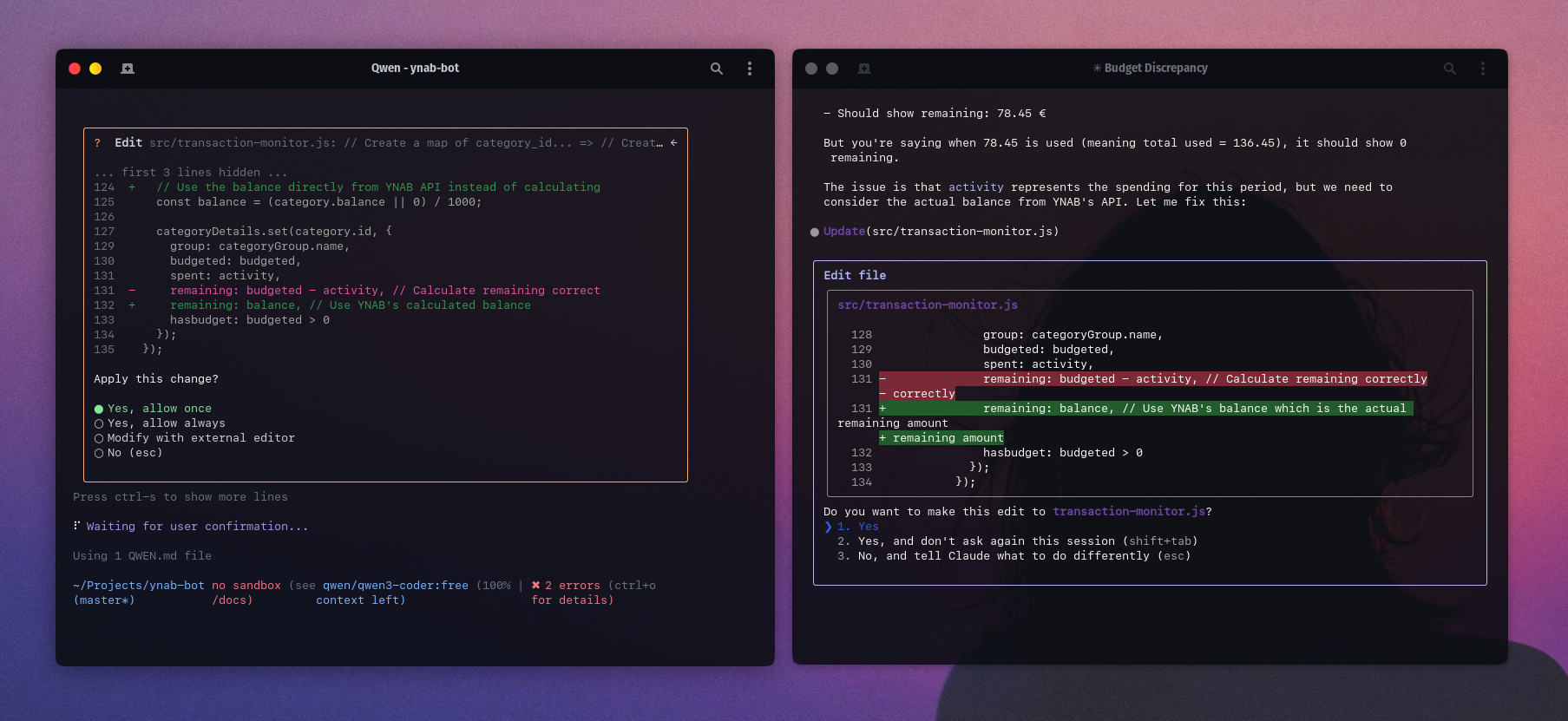1568x721 pixels.
Task: Click 'Press ctrl-s to show more lines'
Action: pos(180,497)
